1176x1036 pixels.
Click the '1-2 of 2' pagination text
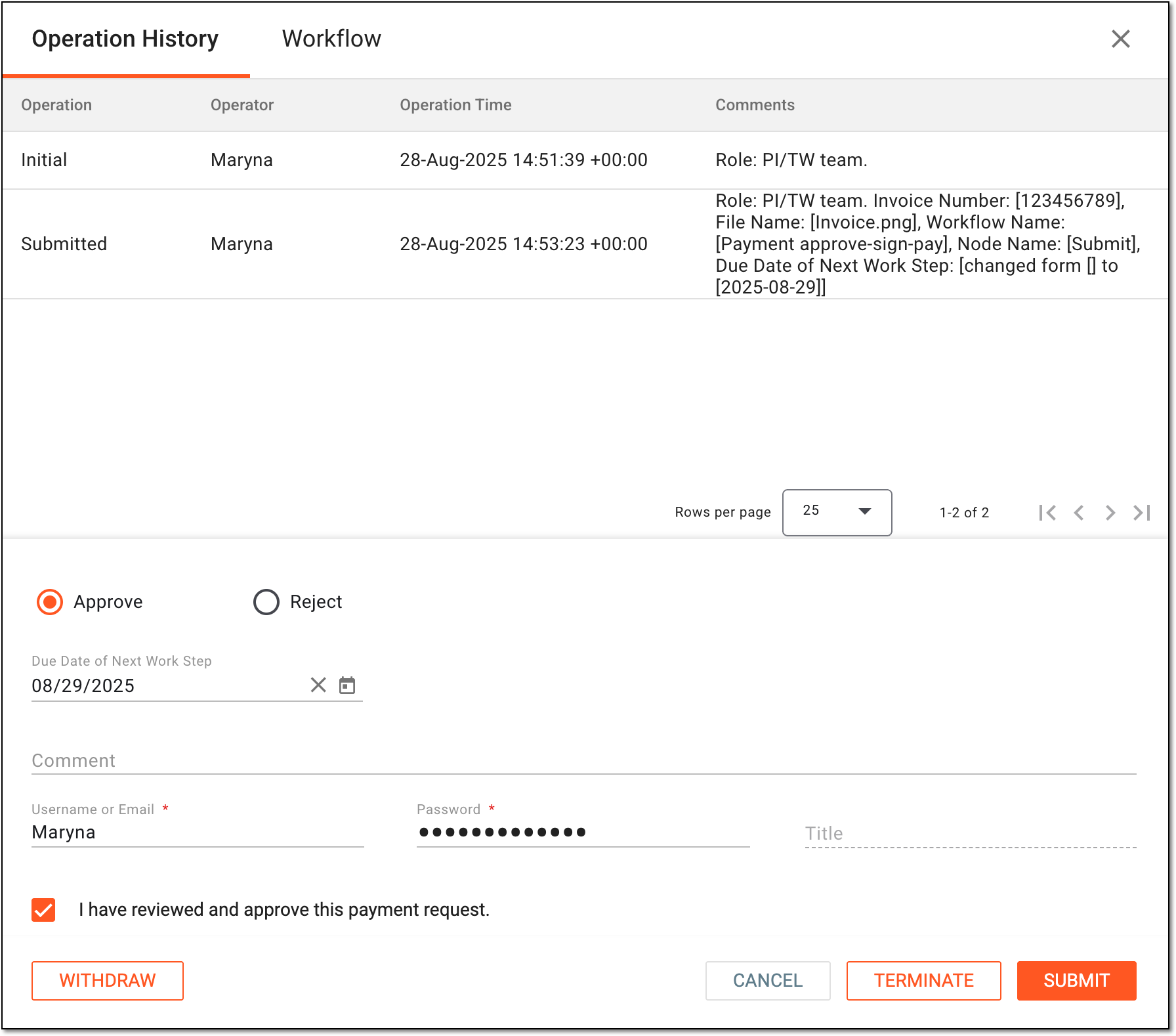point(964,513)
